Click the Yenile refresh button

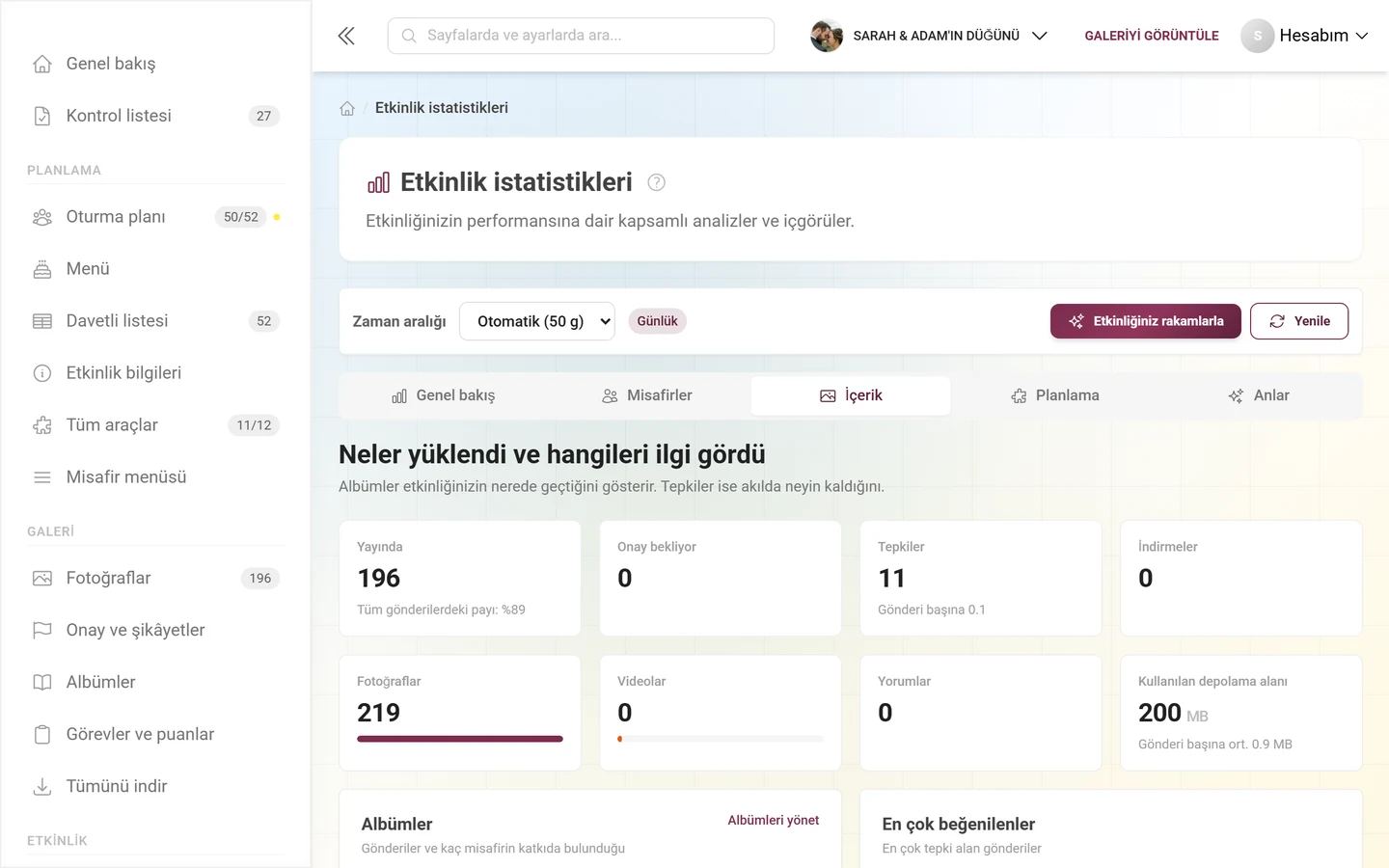(x=1299, y=321)
